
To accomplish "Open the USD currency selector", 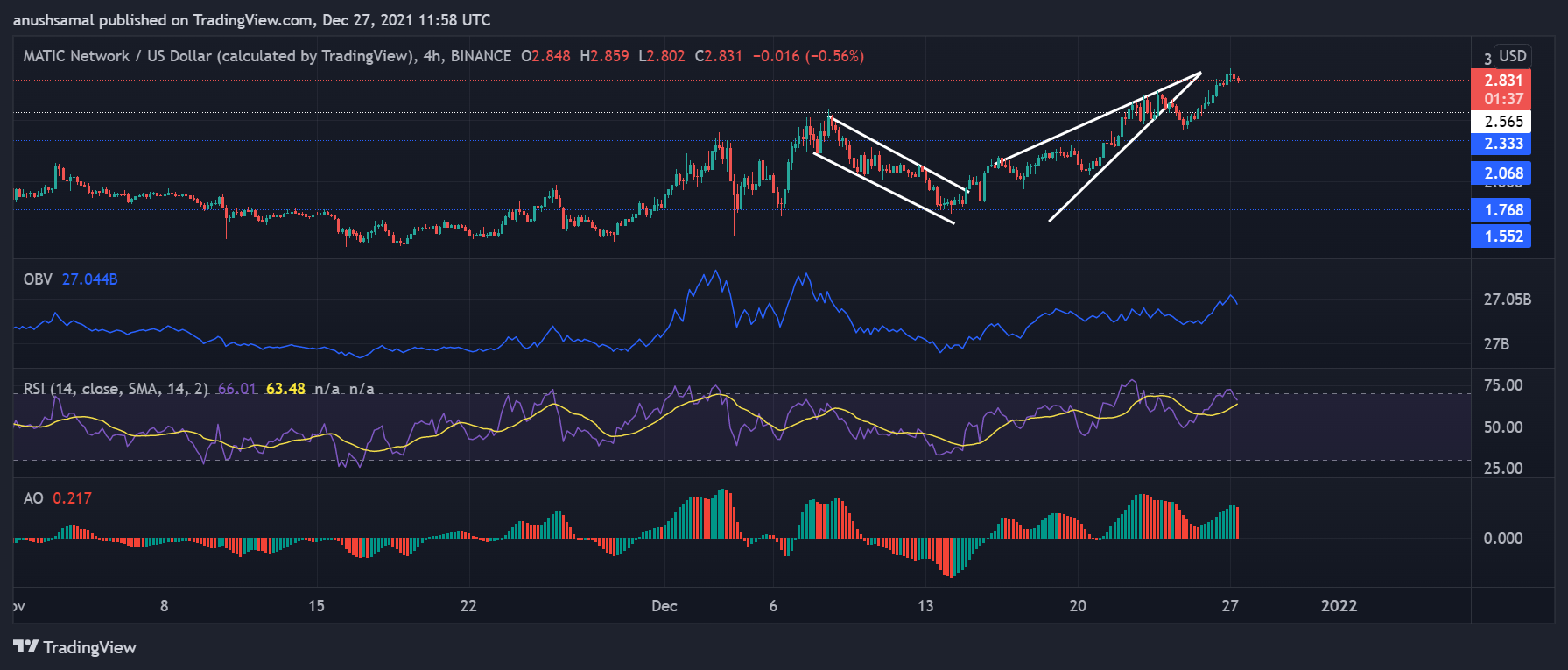I will pyautogui.click(x=1512, y=56).
